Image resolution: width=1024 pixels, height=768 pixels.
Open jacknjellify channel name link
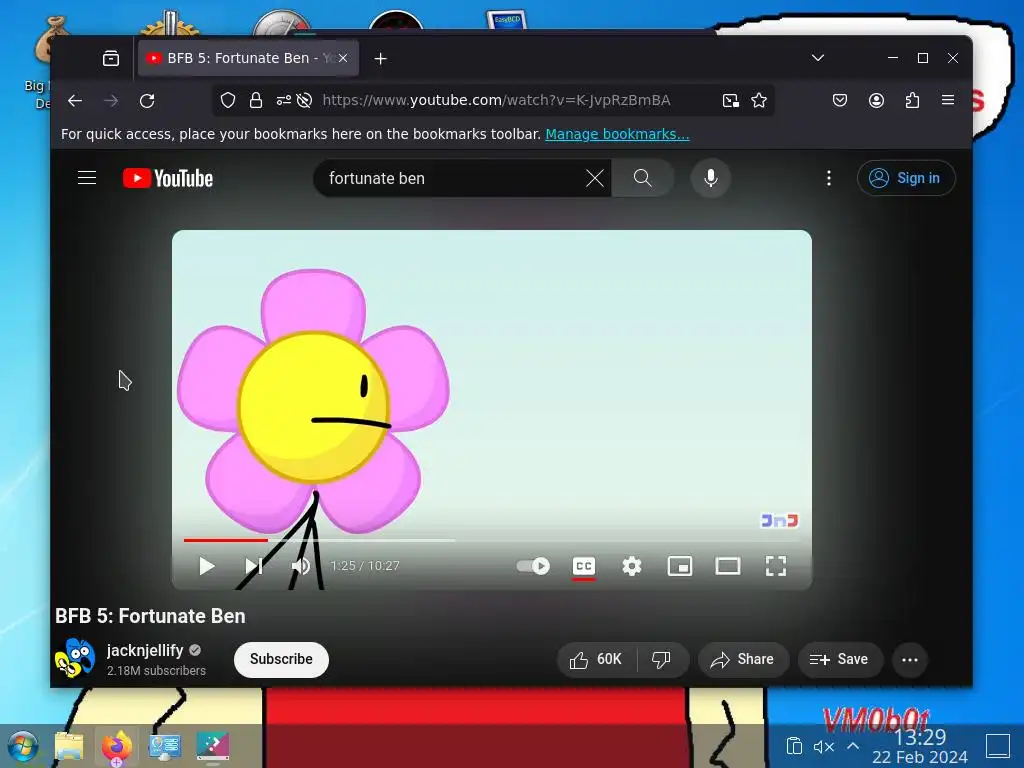145,650
